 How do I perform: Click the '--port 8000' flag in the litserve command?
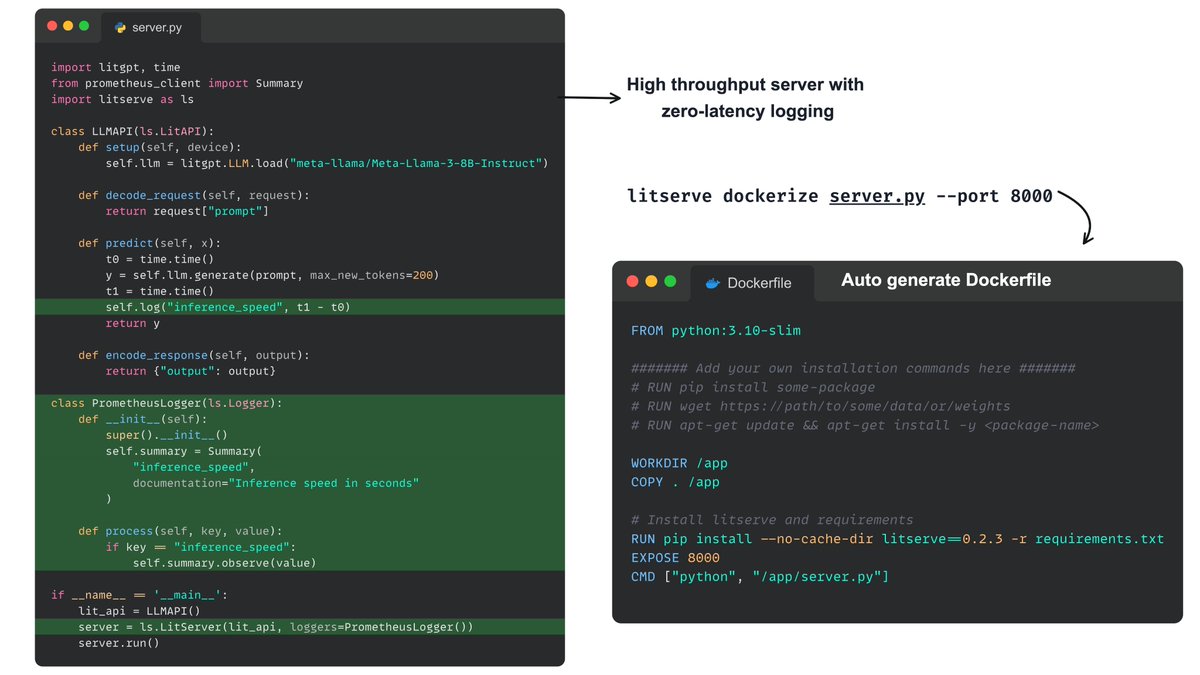[x=993, y=196]
